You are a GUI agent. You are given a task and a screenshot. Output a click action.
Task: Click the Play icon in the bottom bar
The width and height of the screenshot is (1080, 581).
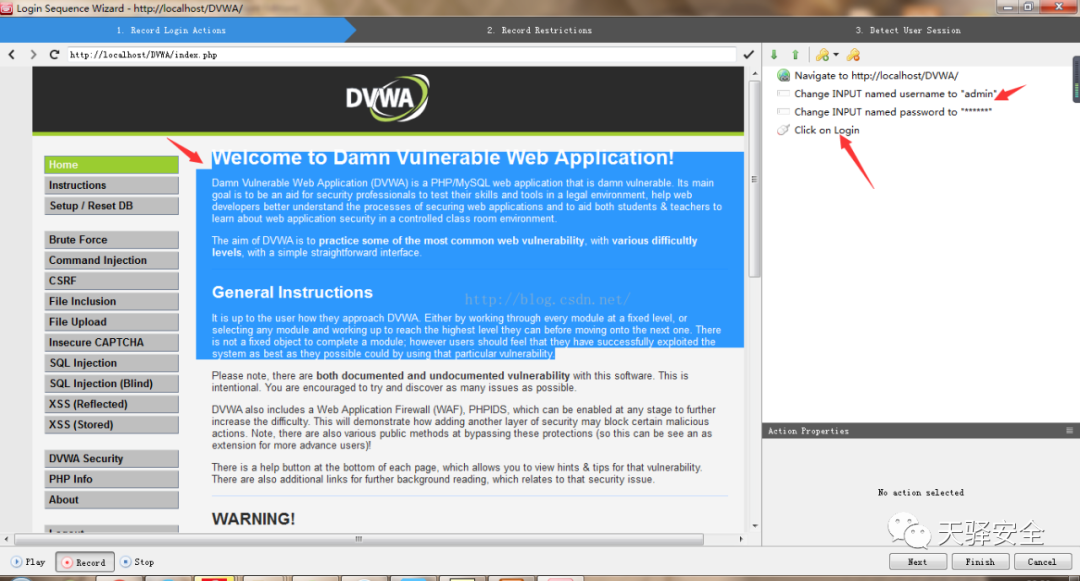[17, 562]
